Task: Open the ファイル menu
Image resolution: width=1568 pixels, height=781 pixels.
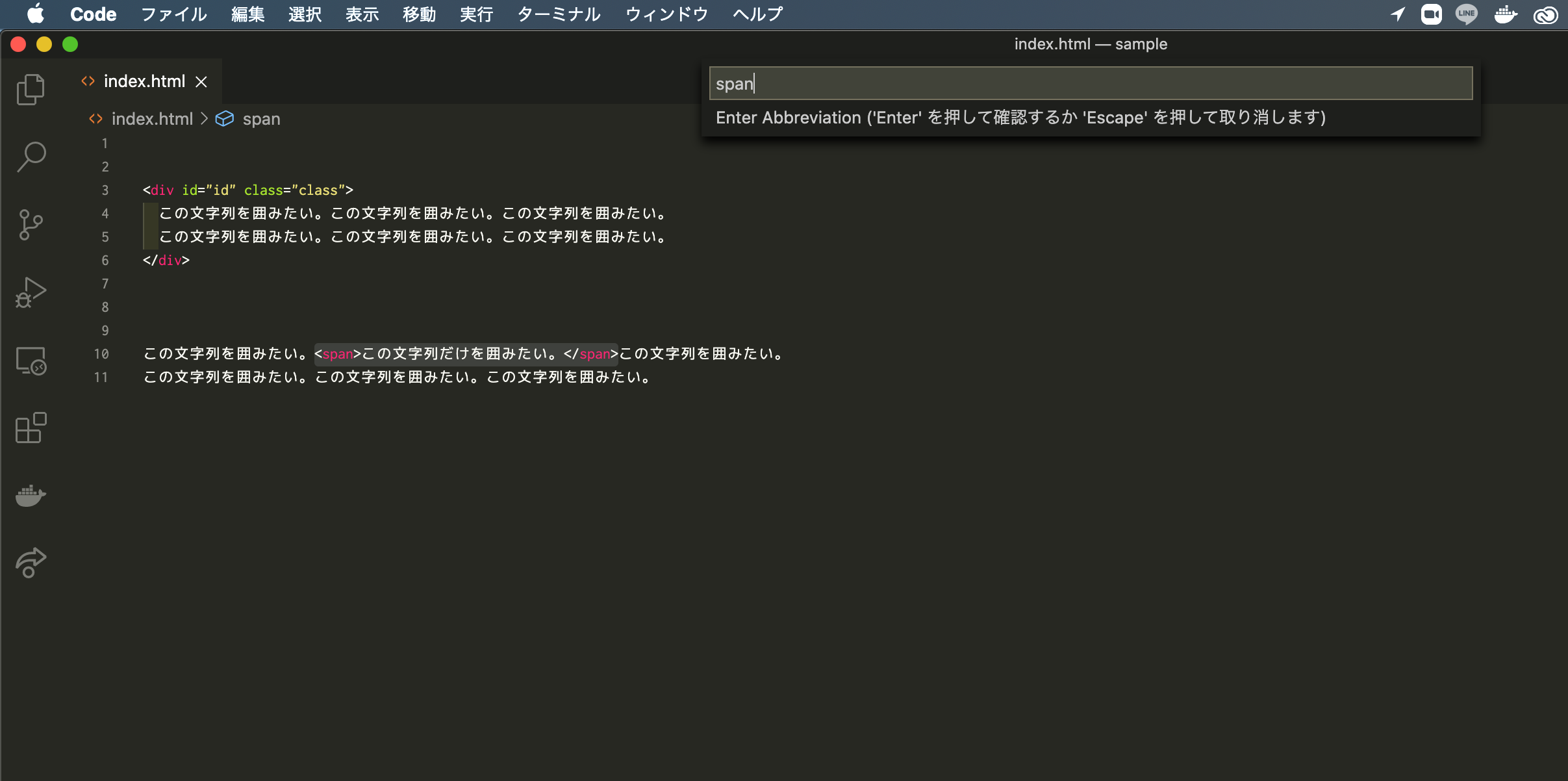Action: click(x=173, y=14)
